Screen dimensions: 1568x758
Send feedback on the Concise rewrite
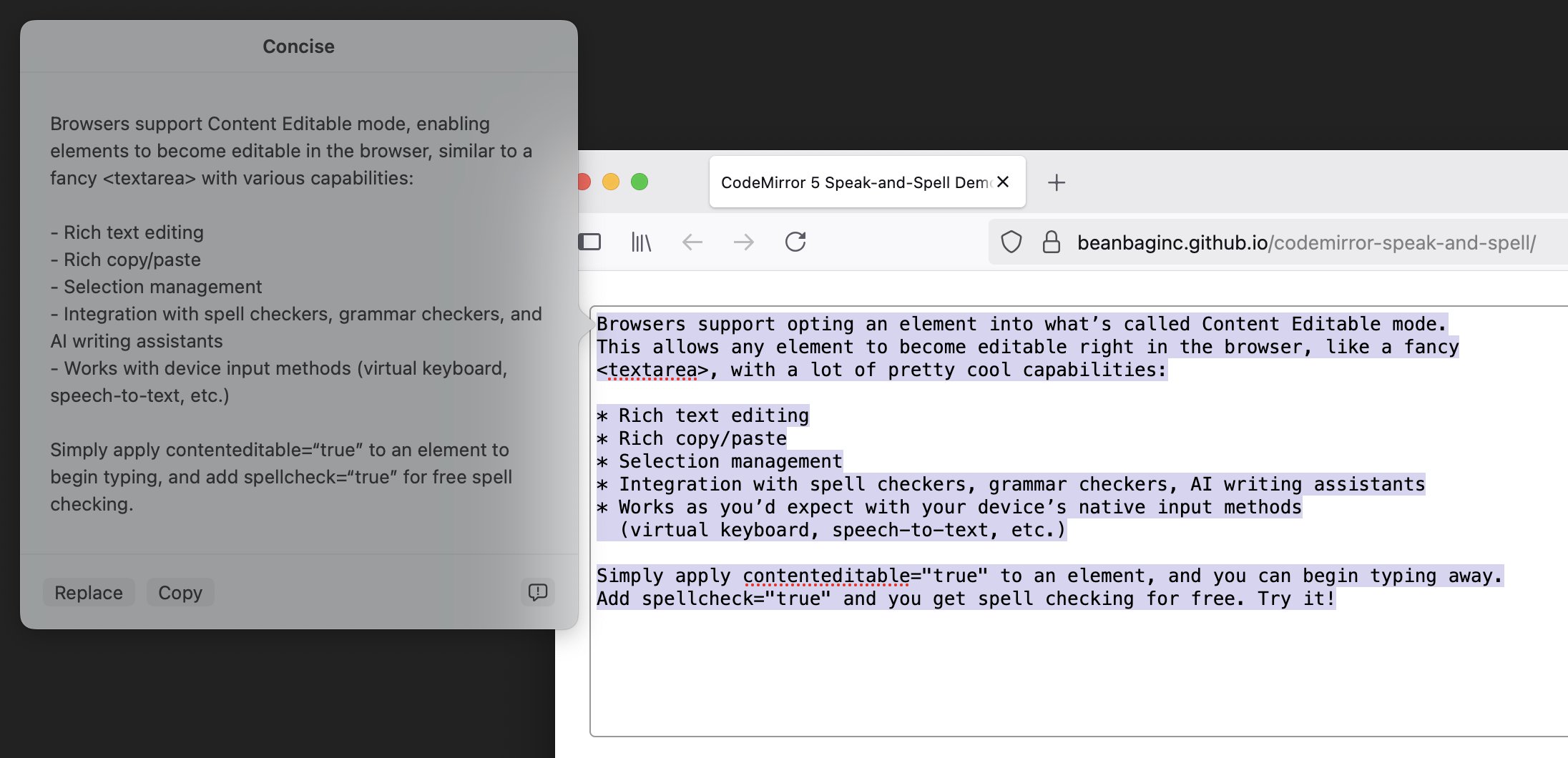coord(539,592)
